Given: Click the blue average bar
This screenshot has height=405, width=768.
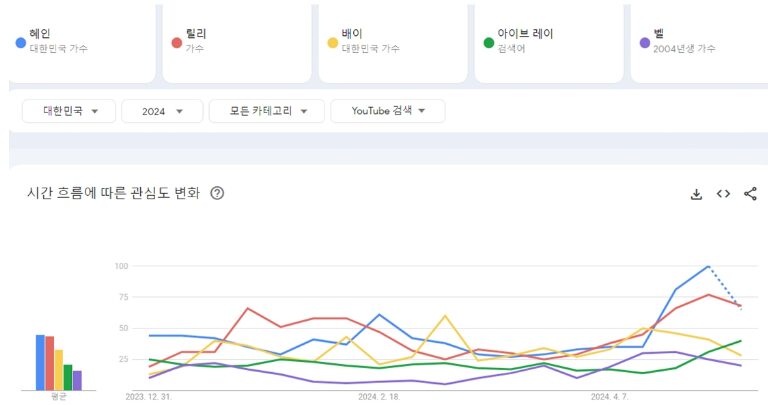Looking at the screenshot, I should 40,362.
